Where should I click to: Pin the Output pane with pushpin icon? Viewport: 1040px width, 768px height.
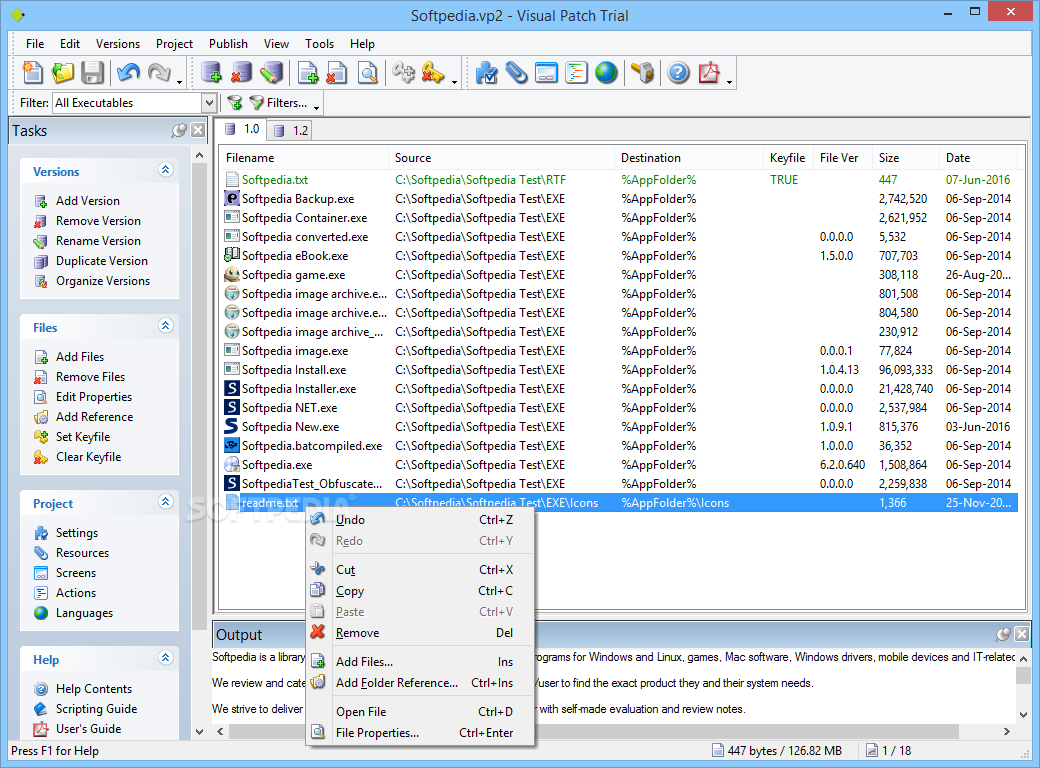tap(1004, 634)
